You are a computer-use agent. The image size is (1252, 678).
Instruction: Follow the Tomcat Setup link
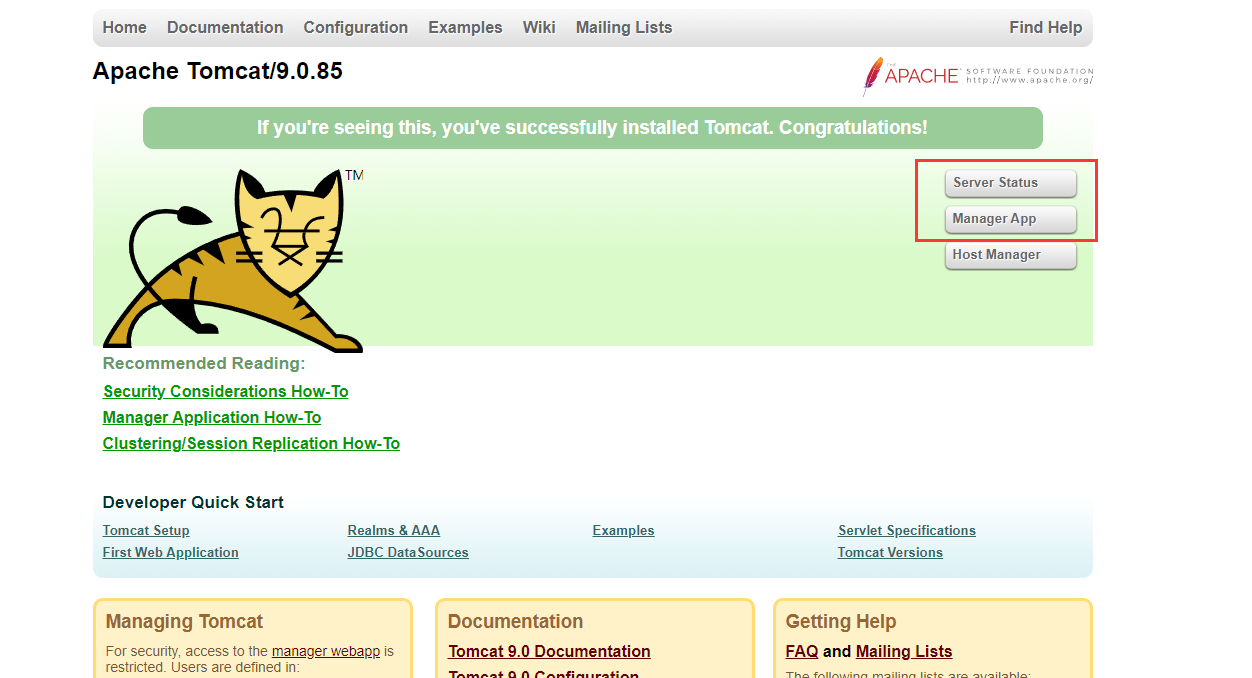146,530
